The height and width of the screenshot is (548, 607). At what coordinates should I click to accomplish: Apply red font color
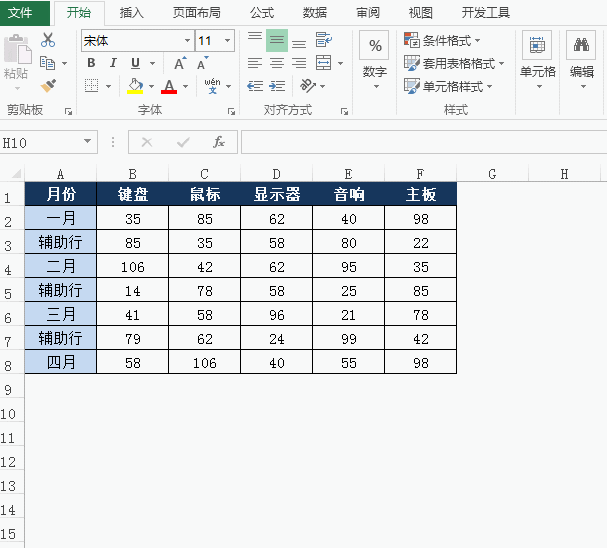point(169,86)
